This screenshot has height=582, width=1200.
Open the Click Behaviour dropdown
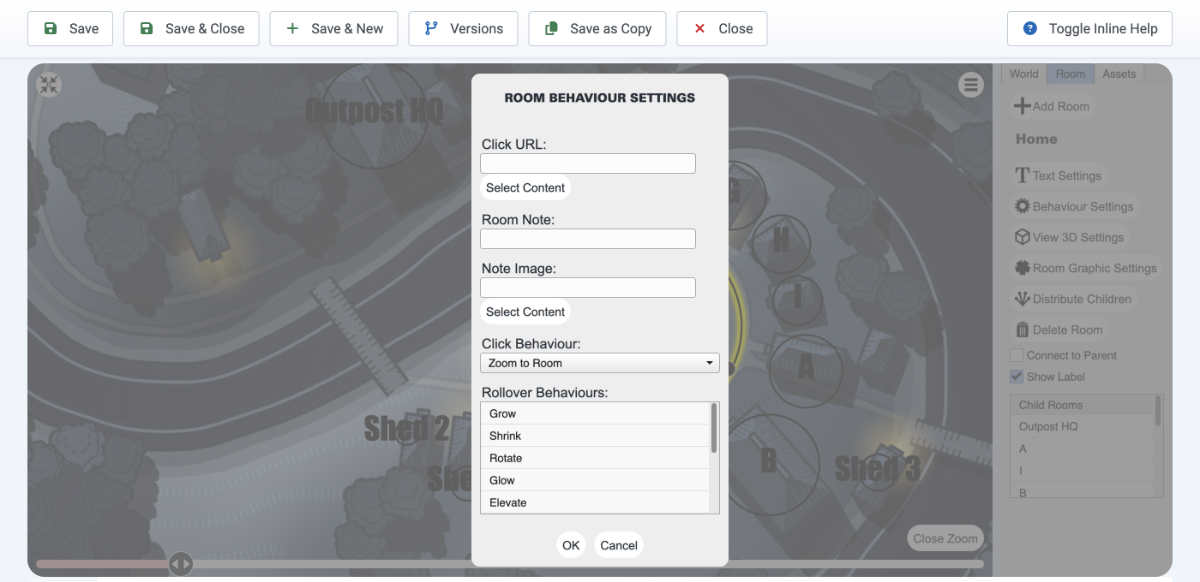(x=600, y=363)
